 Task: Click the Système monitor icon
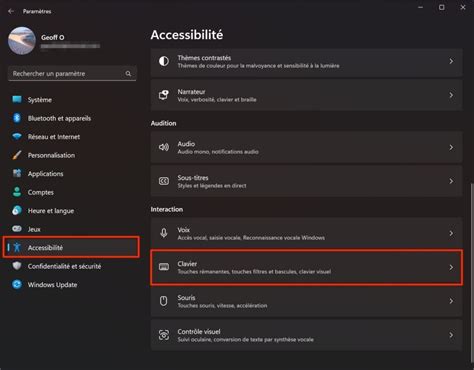(17, 99)
